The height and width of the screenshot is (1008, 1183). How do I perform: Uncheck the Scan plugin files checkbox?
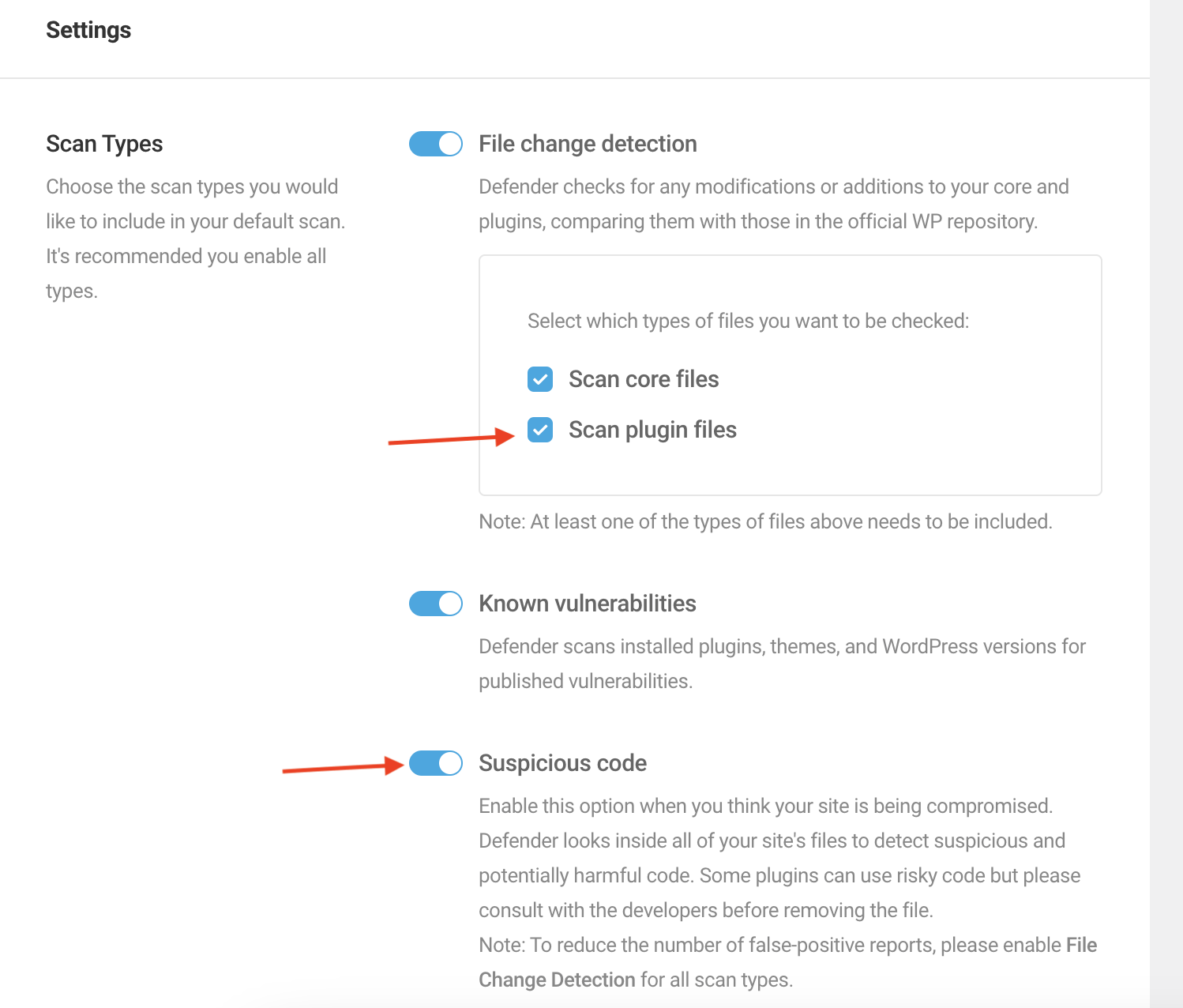pos(540,430)
